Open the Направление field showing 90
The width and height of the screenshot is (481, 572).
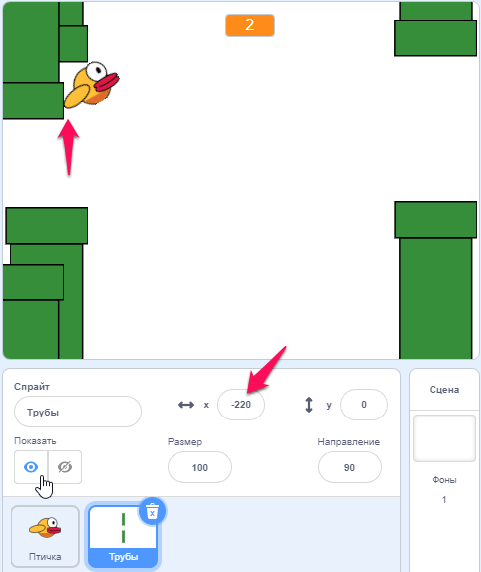[x=350, y=467]
